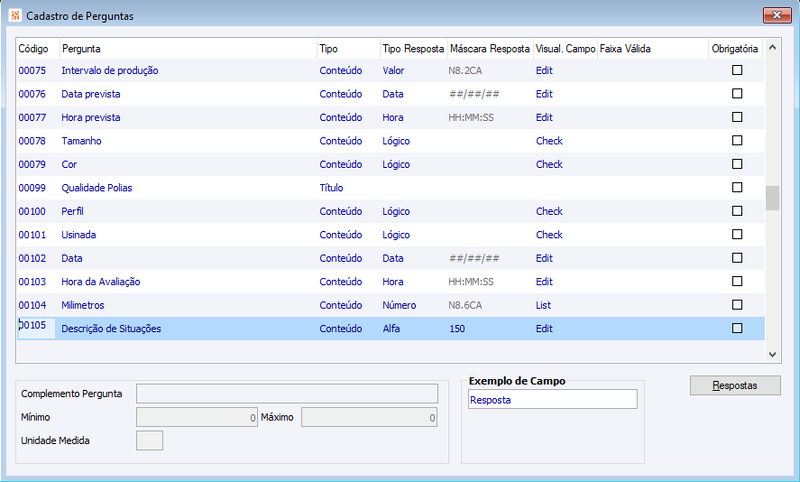Click the mask N8.2CA cell
This screenshot has height=482, width=800.
click(x=465, y=70)
